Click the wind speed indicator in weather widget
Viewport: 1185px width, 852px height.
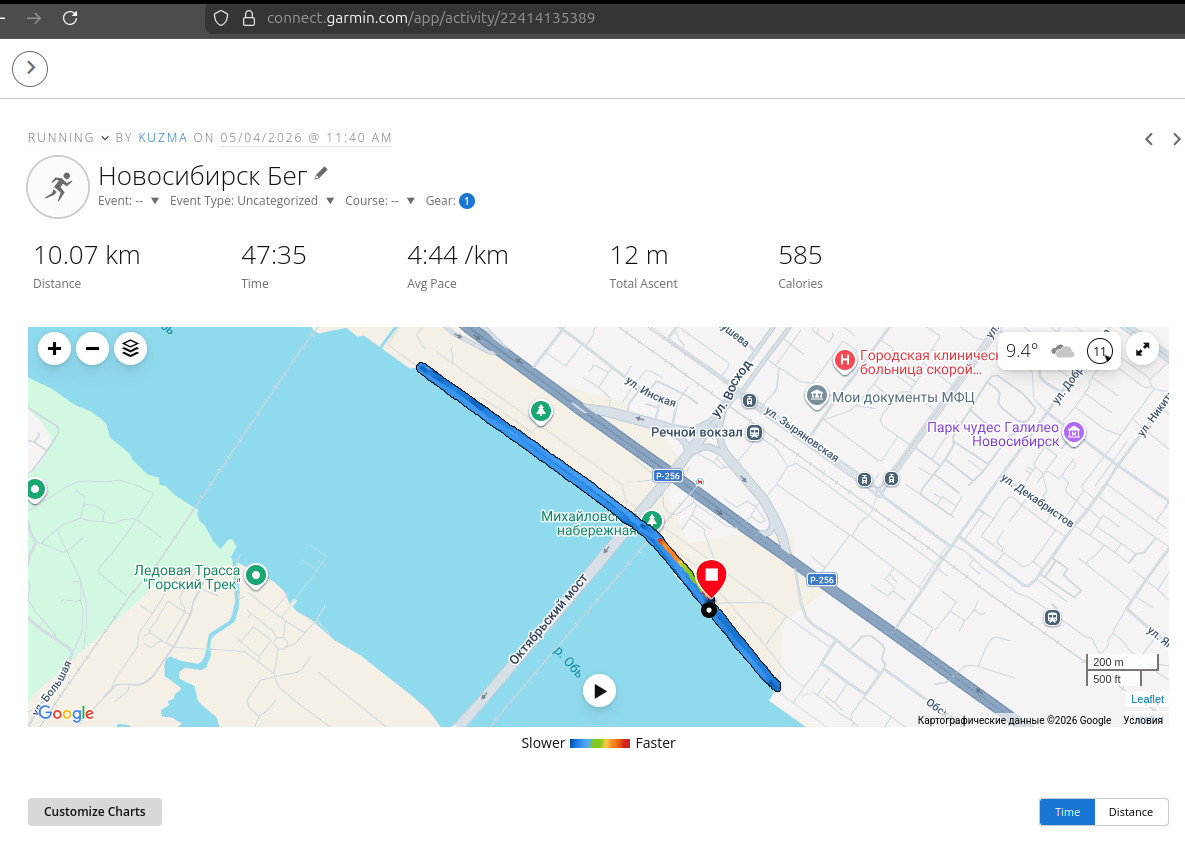[x=1100, y=351]
